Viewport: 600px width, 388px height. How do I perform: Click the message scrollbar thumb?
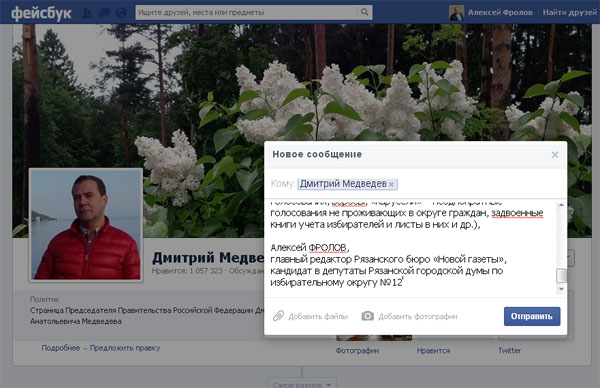[x=561, y=276]
